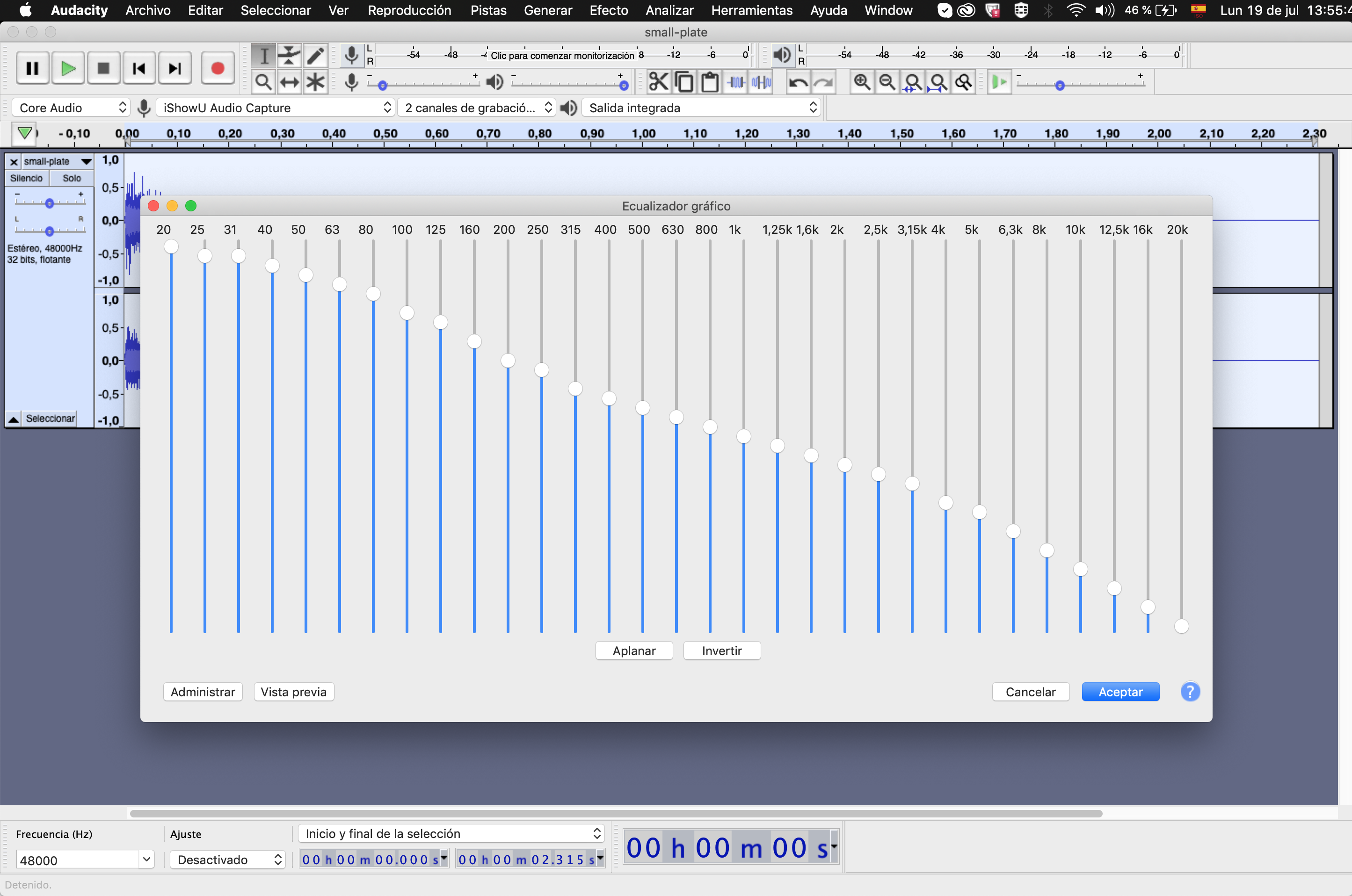The height and width of the screenshot is (896, 1352).
Task: Open the Ajuste Desactivado dropdown
Action: click(227, 860)
